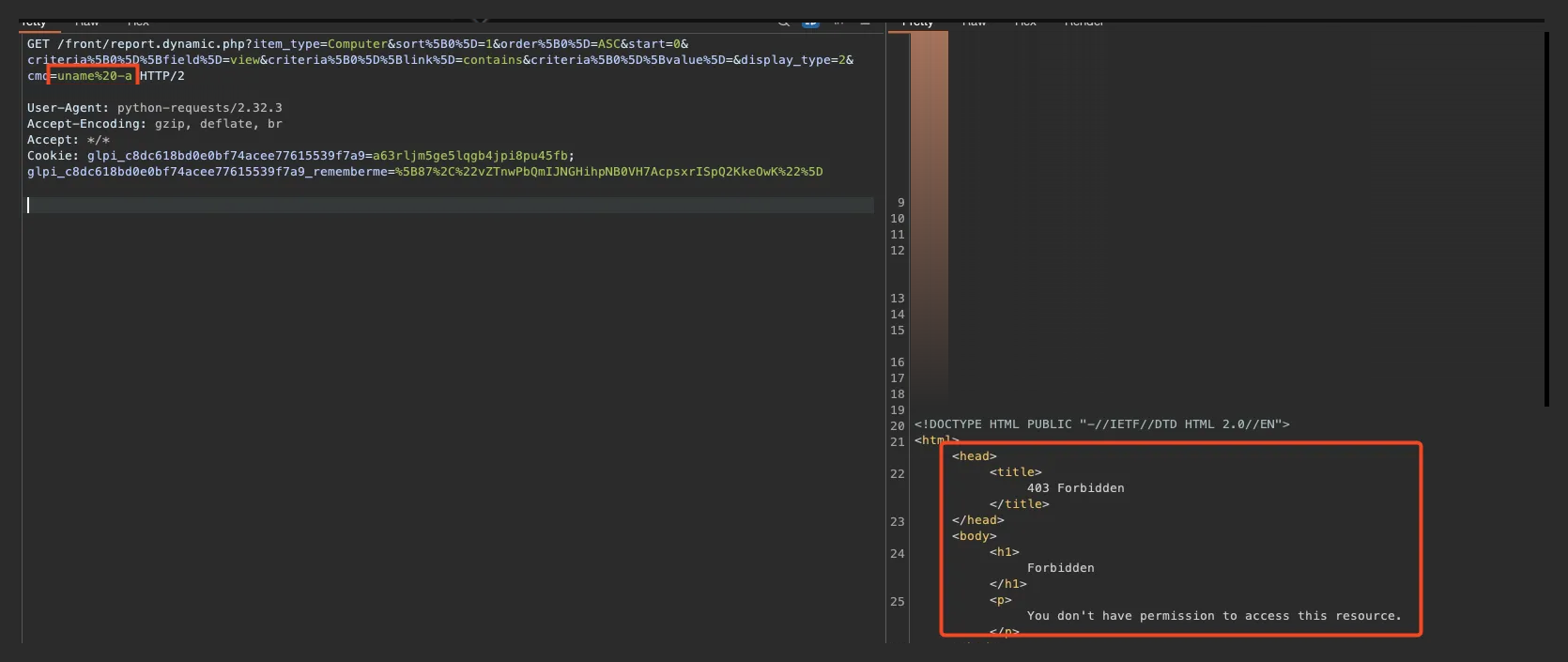Click line number 20 in response gutter
Image resolution: width=1568 pixels, height=662 pixels.
click(898, 425)
